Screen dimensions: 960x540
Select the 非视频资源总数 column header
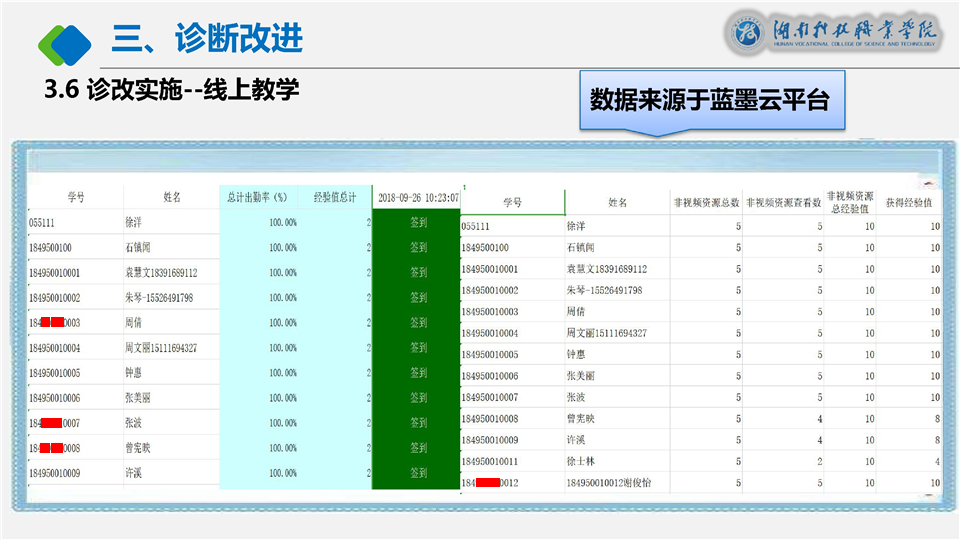pyautogui.click(x=706, y=202)
